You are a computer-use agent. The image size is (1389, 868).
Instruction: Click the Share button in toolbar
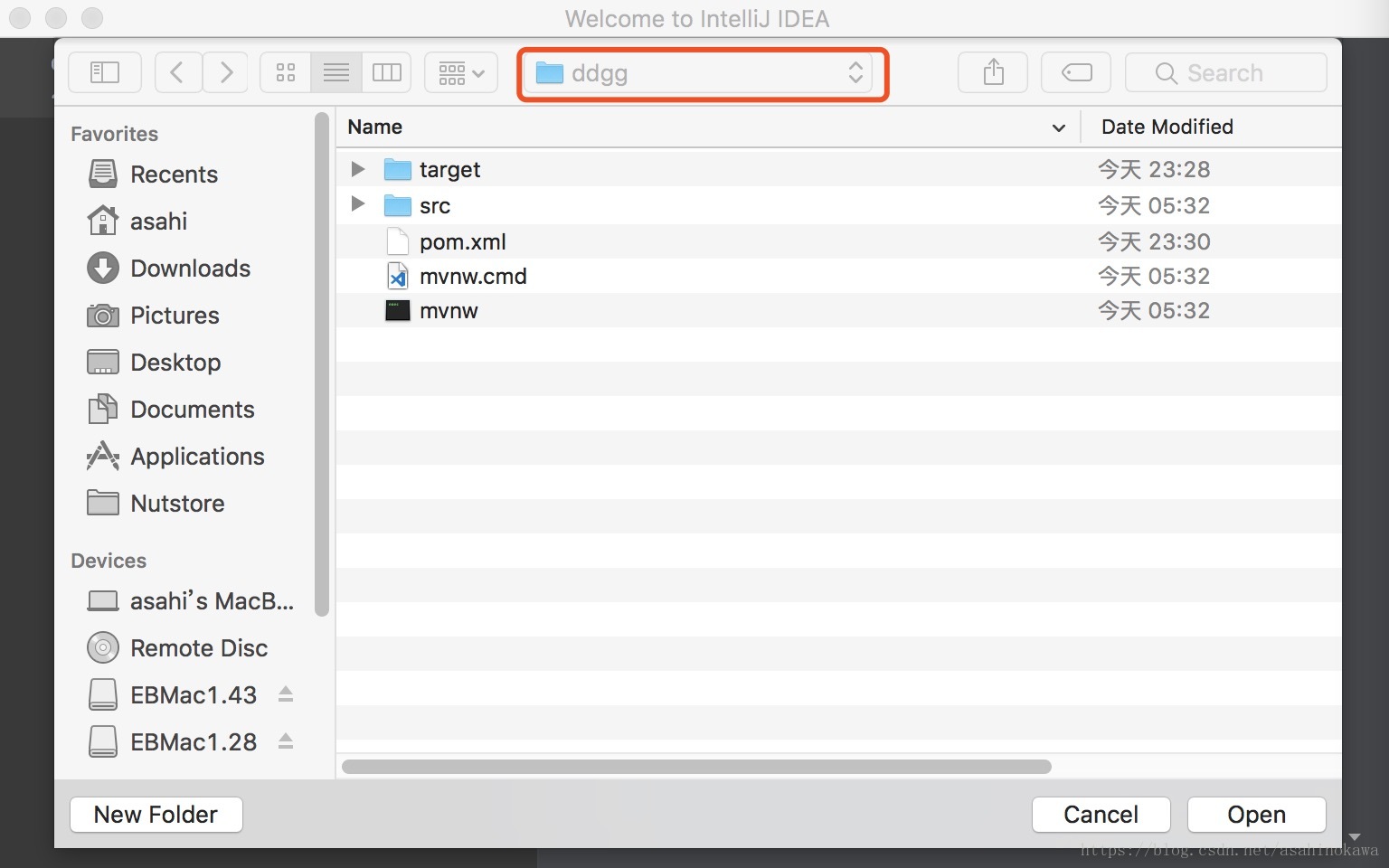tap(993, 72)
